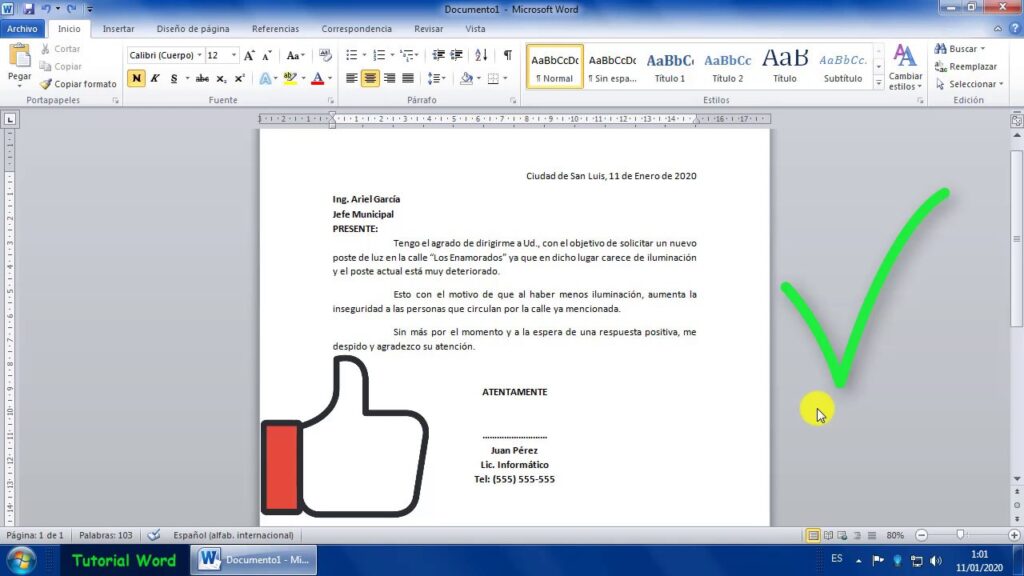Apply the Título 1 style
The image size is (1024, 576).
670,67
